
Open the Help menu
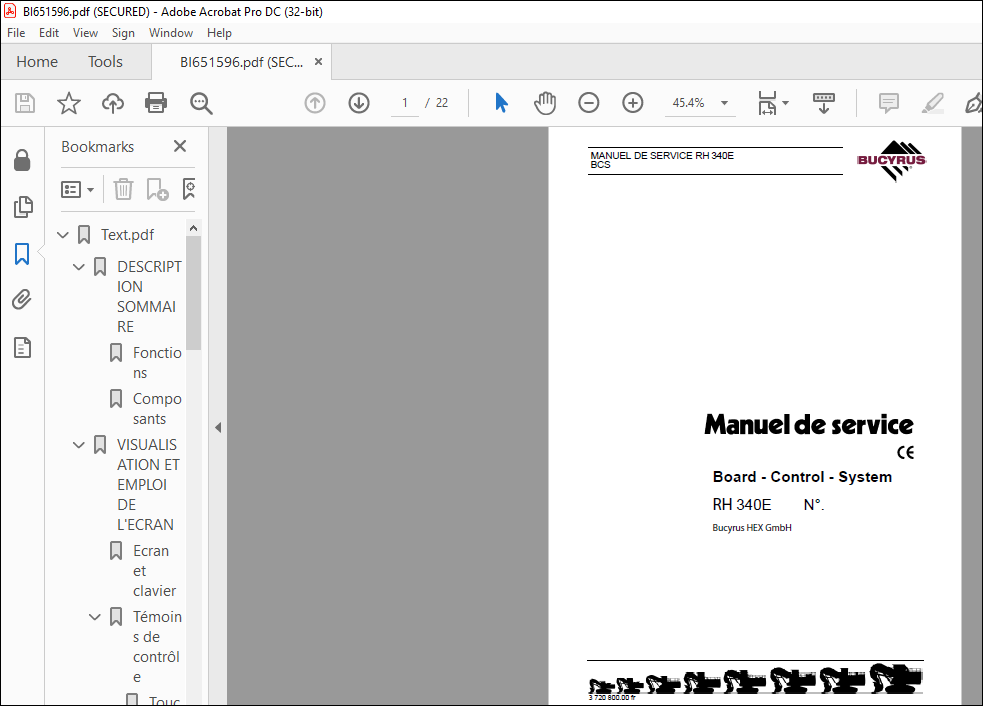(x=219, y=33)
